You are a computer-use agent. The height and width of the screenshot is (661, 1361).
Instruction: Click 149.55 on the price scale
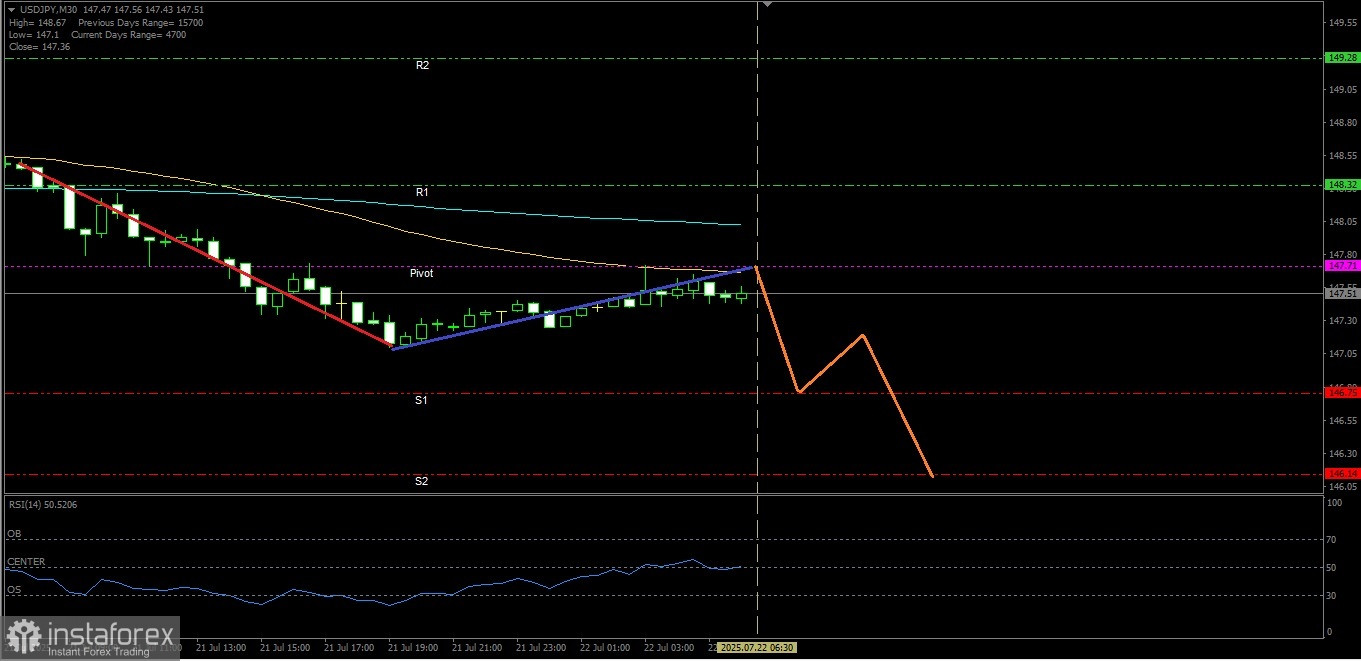pyautogui.click(x=1342, y=23)
